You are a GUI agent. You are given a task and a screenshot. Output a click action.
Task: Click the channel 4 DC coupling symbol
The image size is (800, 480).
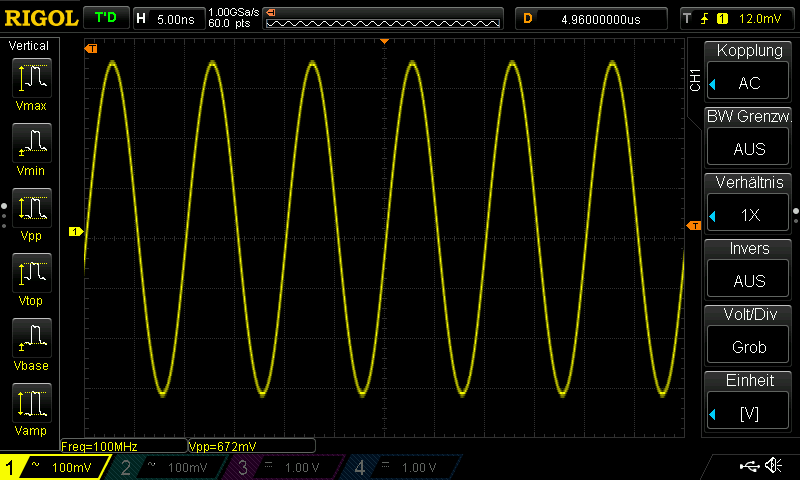point(386,465)
